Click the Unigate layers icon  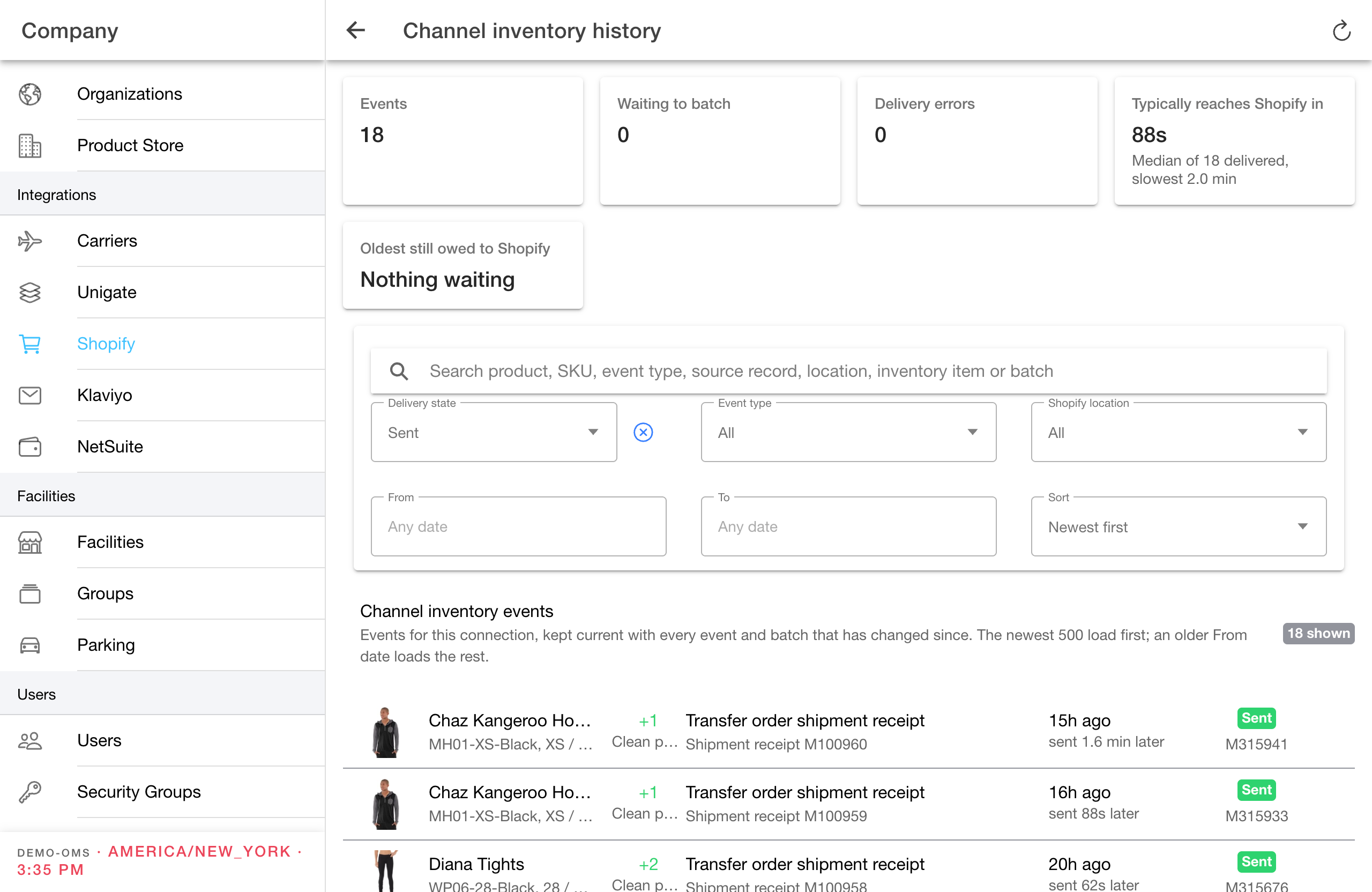click(x=30, y=292)
